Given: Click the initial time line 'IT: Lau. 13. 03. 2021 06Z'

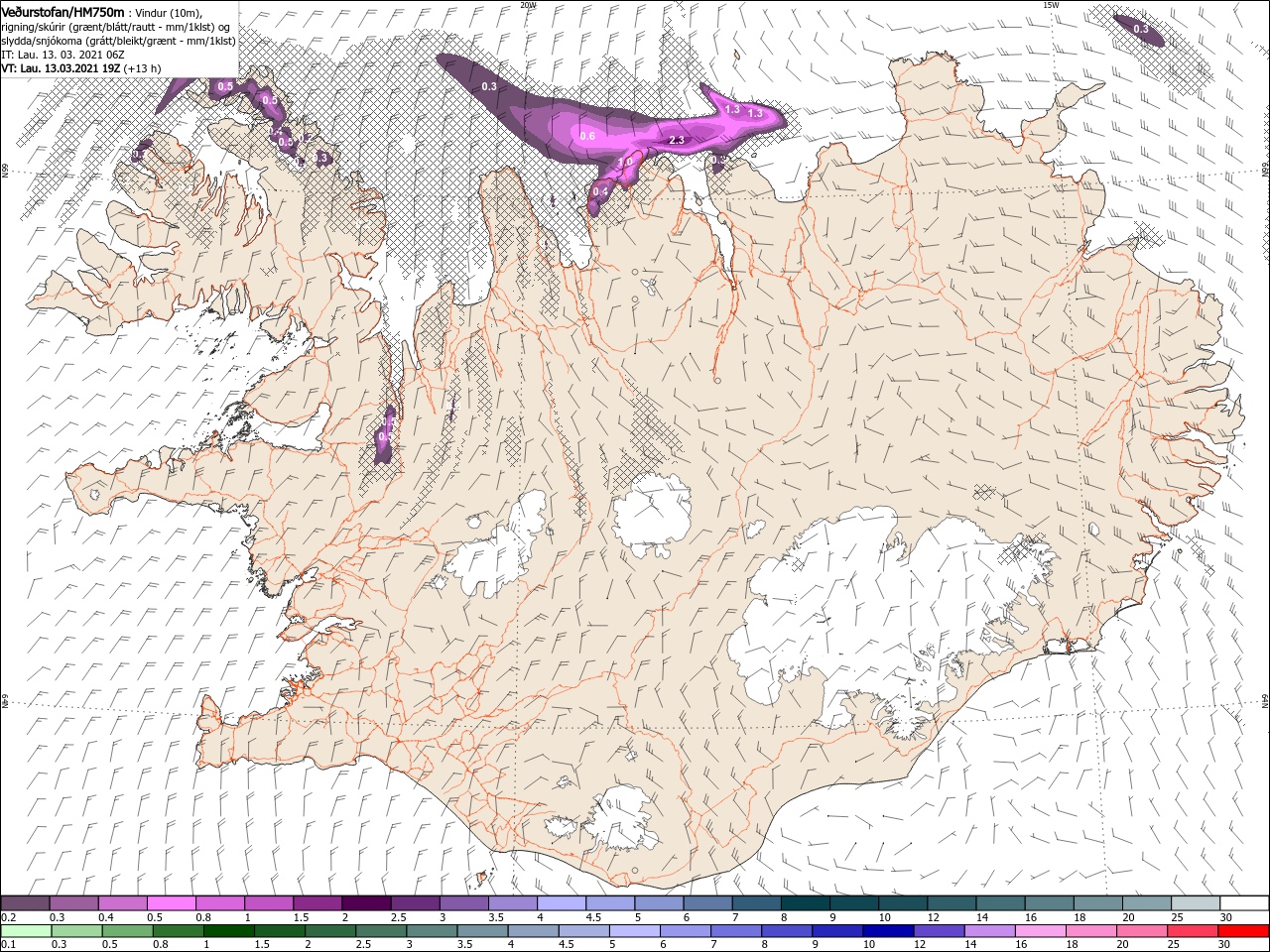Looking at the screenshot, I should (61, 55).
